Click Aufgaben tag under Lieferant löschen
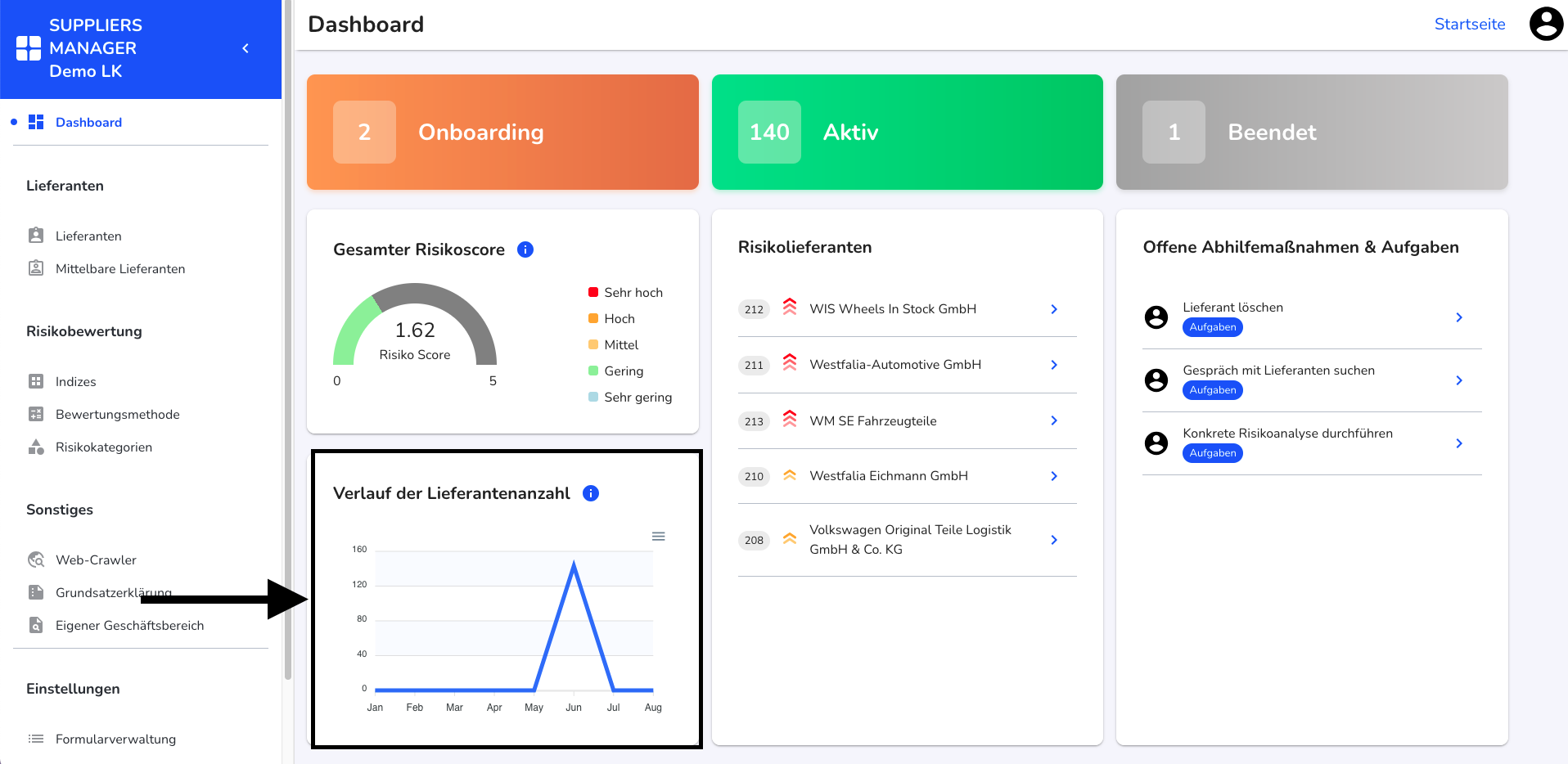Viewport: 1568px width, 764px height. [x=1213, y=327]
